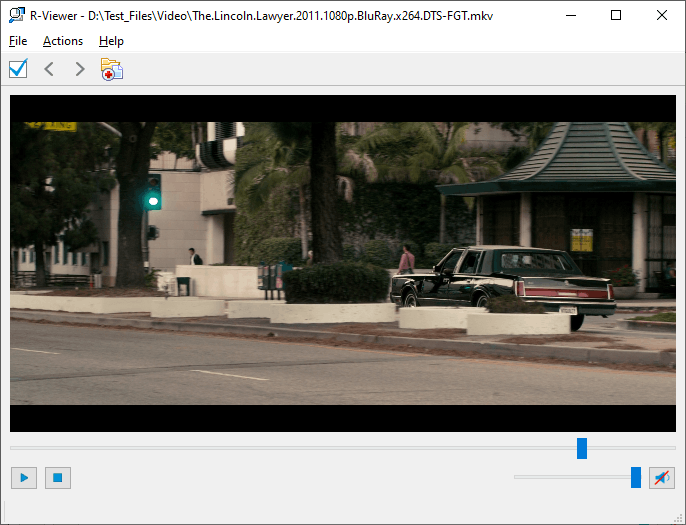Screen dimensions: 686x525
Task: Toggle the mark file checkbox in toolbar
Action: 18,69
